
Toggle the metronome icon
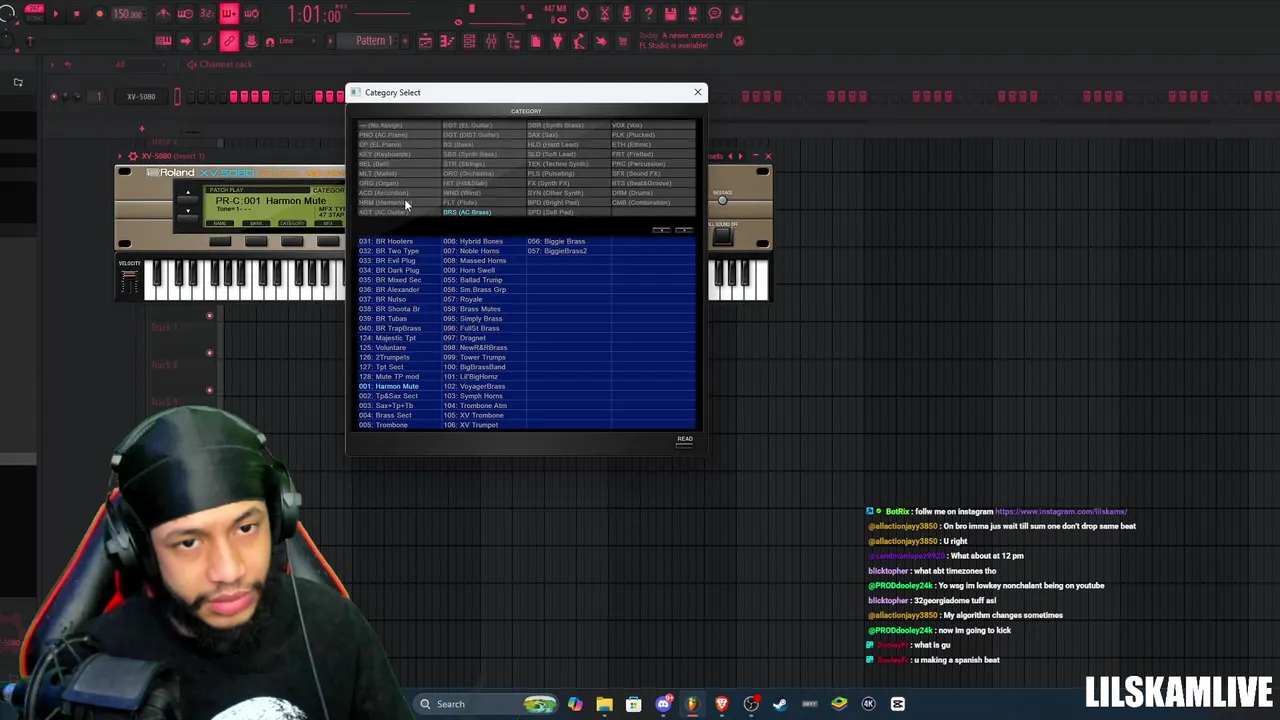[x=163, y=14]
